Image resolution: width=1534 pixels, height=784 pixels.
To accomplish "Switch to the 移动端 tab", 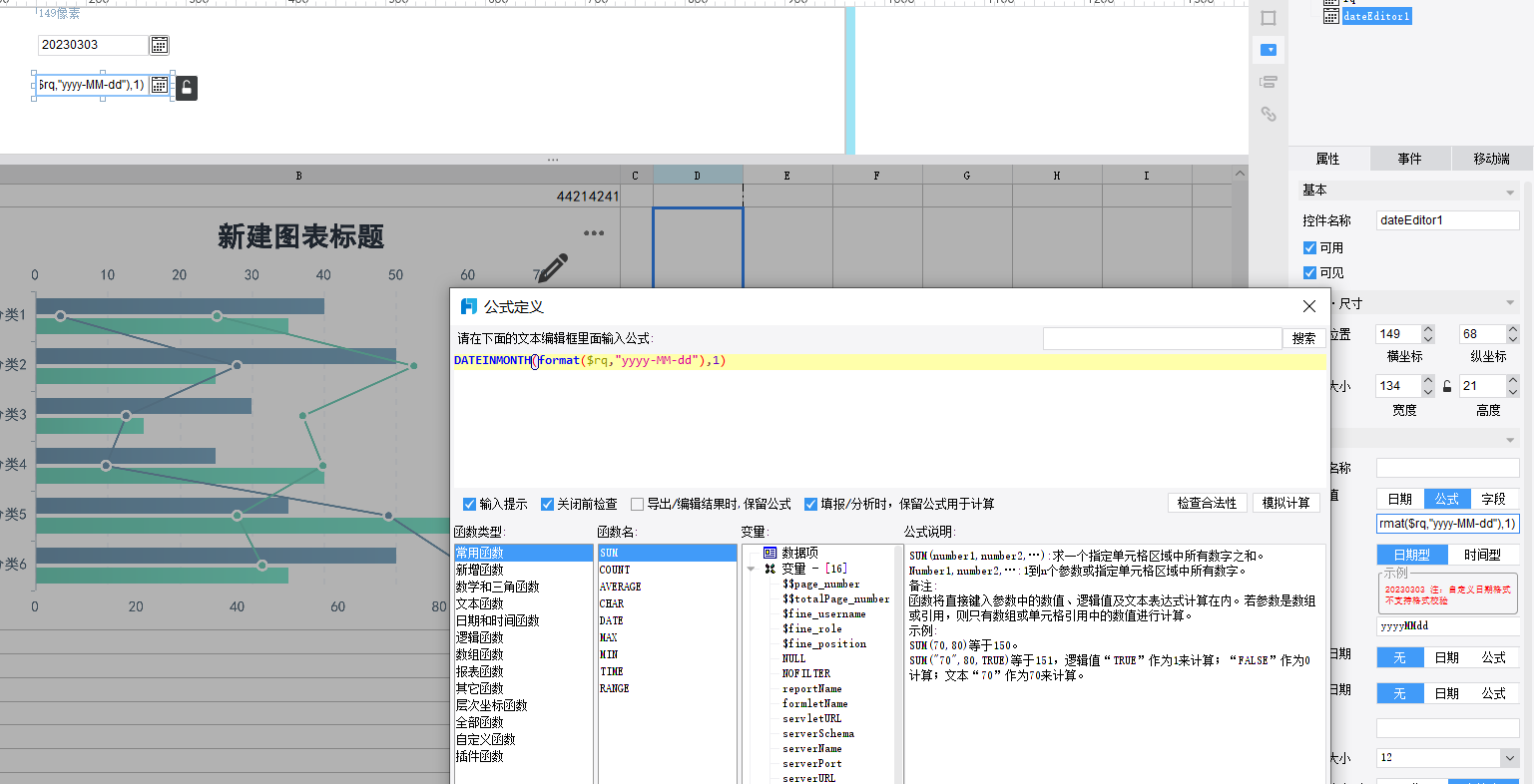I will tap(1491, 159).
